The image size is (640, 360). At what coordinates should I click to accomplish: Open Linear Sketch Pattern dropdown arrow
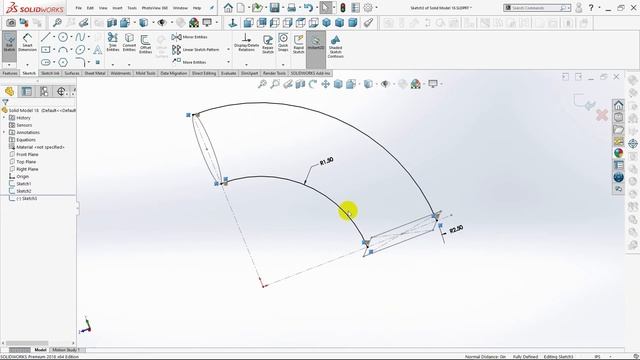[x=228, y=50]
